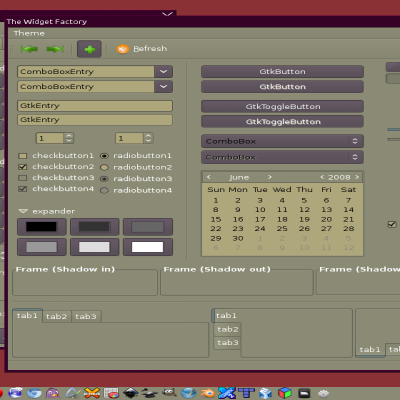Open the second ComboBoxEntry dropdown arrow

pyautogui.click(x=163, y=87)
